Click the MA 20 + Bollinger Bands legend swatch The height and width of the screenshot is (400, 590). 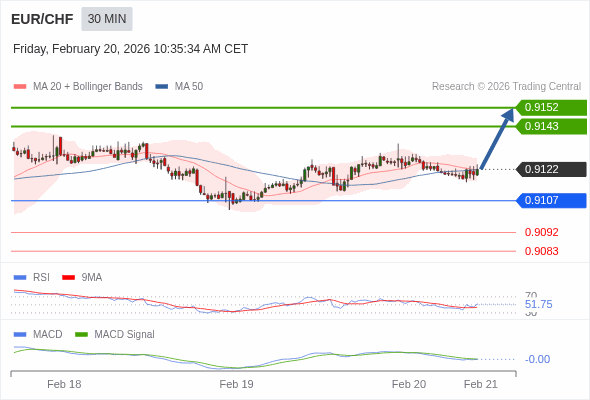pyautogui.click(x=20, y=87)
